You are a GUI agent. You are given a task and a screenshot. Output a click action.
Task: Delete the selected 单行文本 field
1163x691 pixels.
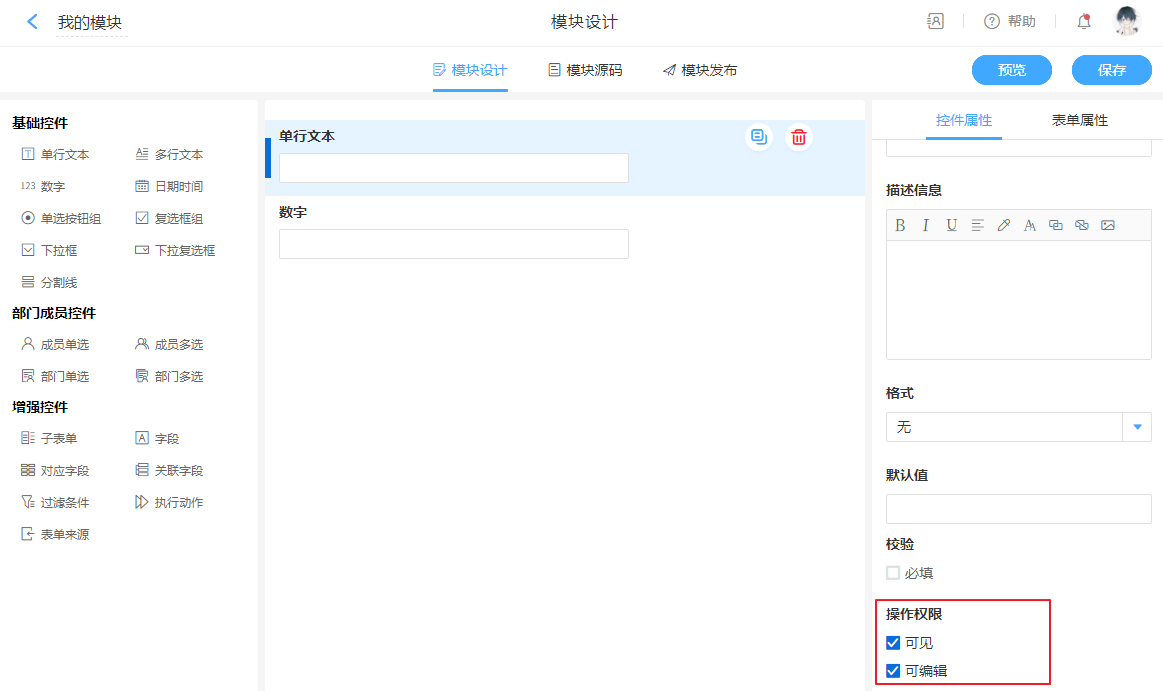tap(798, 137)
